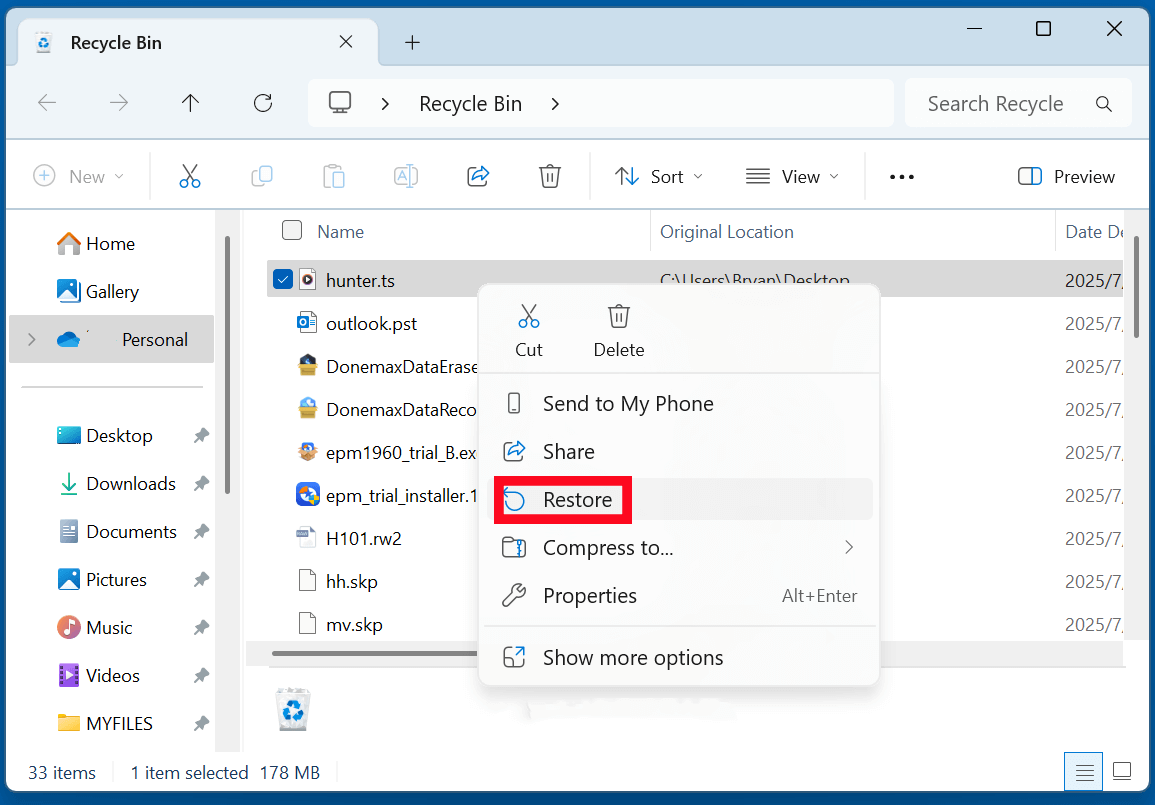
Task: Open the View dropdown
Action: 792,176
